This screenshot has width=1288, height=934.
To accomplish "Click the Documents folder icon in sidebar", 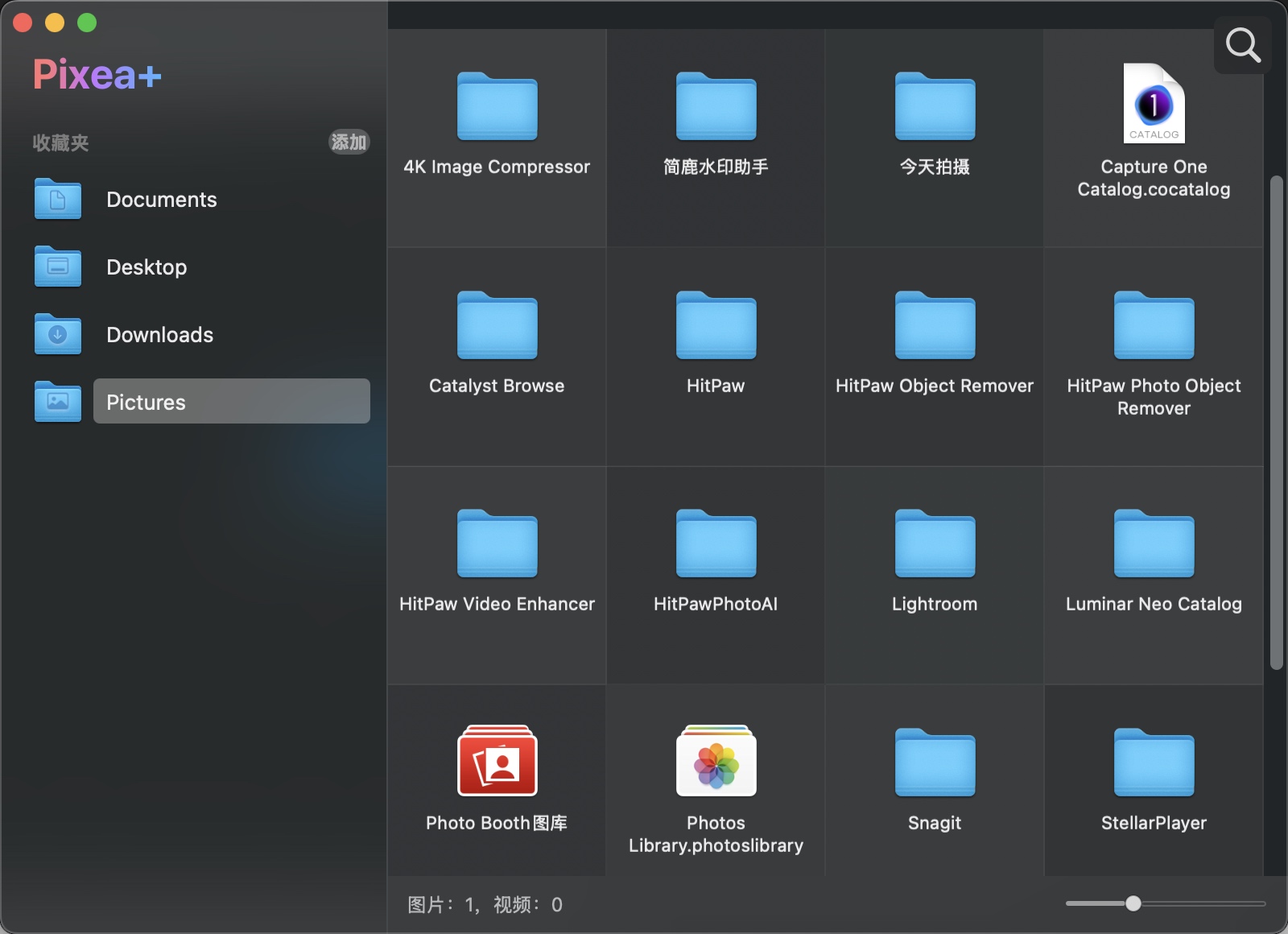I will [x=57, y=199].
